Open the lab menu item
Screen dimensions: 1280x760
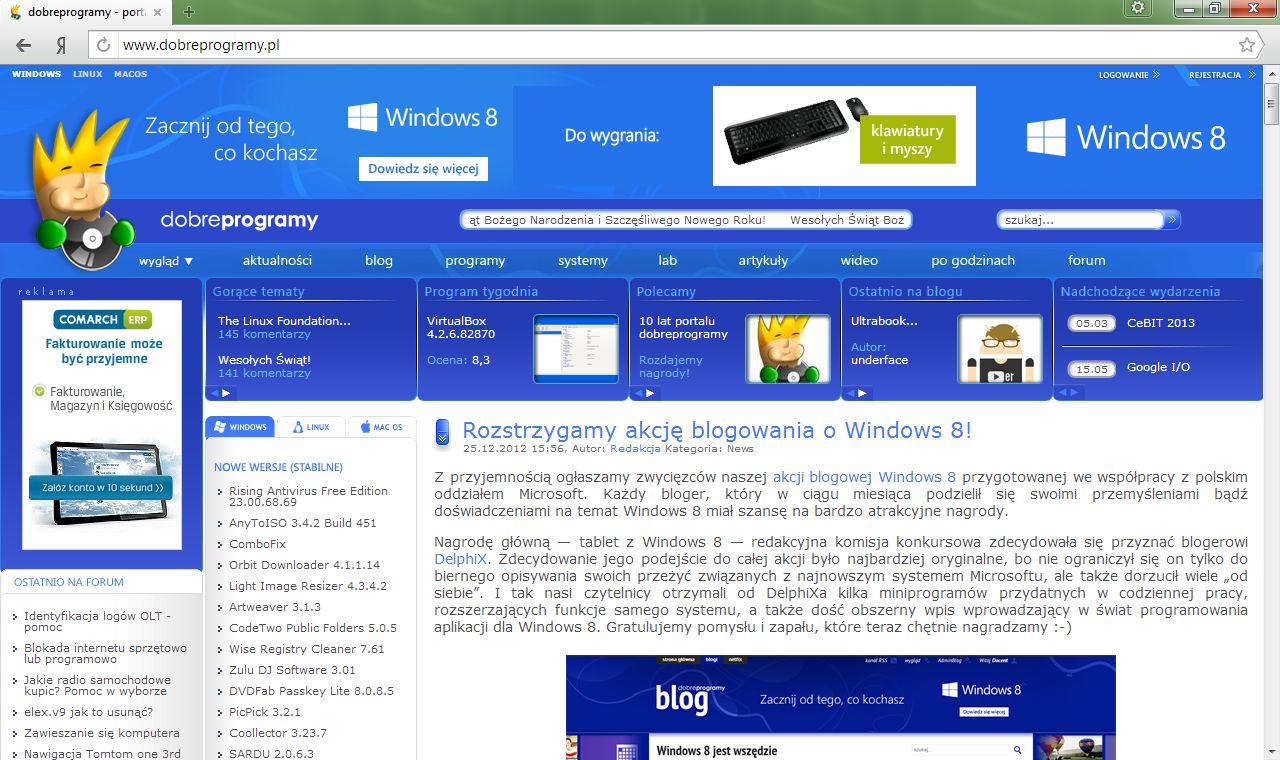tap(668, 260)
